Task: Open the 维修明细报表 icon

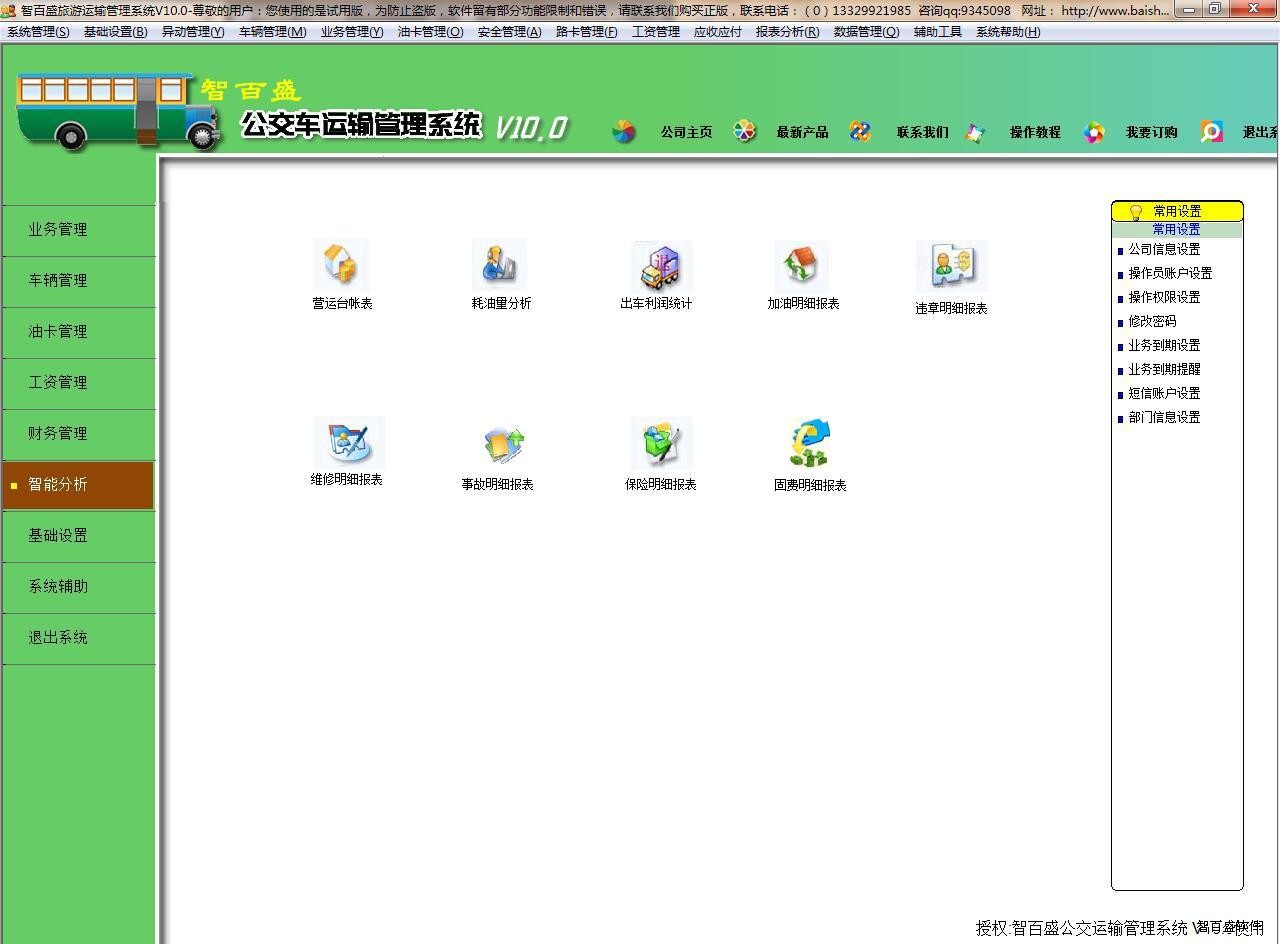Action: point(349,442)
